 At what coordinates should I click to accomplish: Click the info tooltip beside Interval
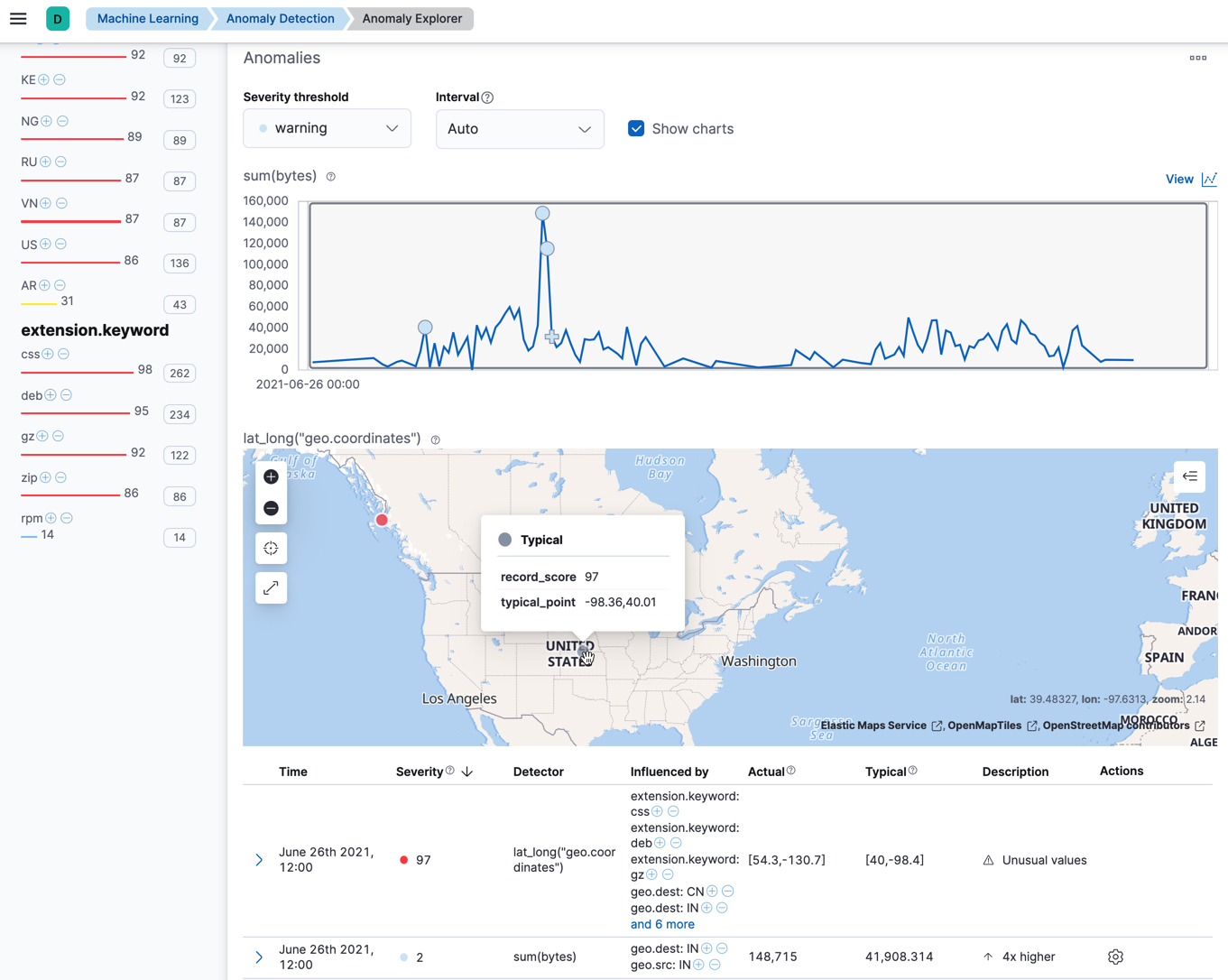(487, 97)
